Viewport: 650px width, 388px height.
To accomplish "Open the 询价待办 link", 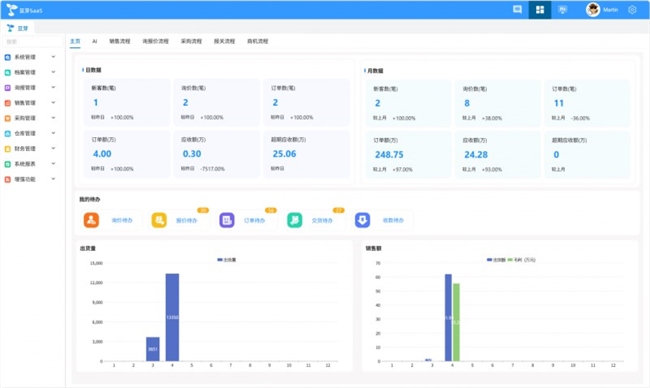I will click(x=122, y=221).
